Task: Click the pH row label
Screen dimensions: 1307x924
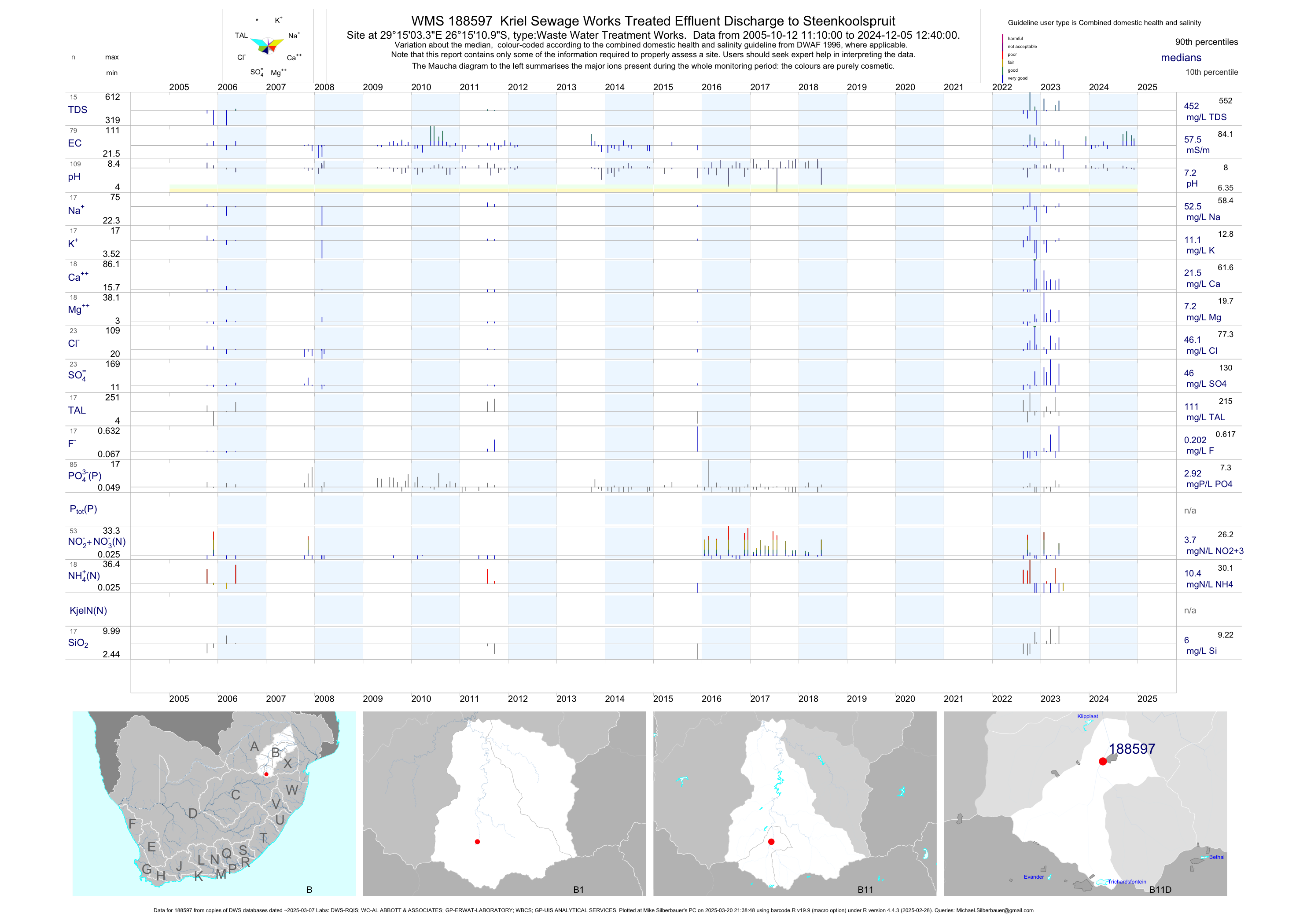Action: (74, 177)
